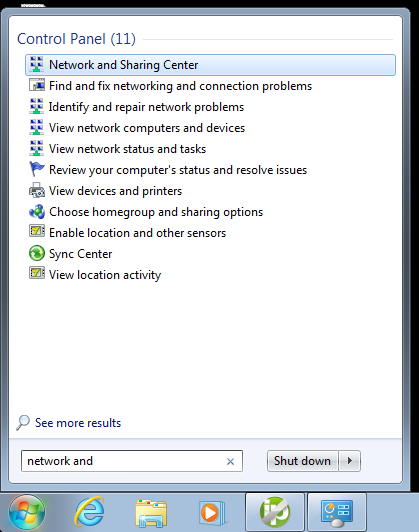The width and height of the screenshot is (419, 532).
Task: Click the green Sync Center icon
Action: pyautogui.click(x=37, y=253)
